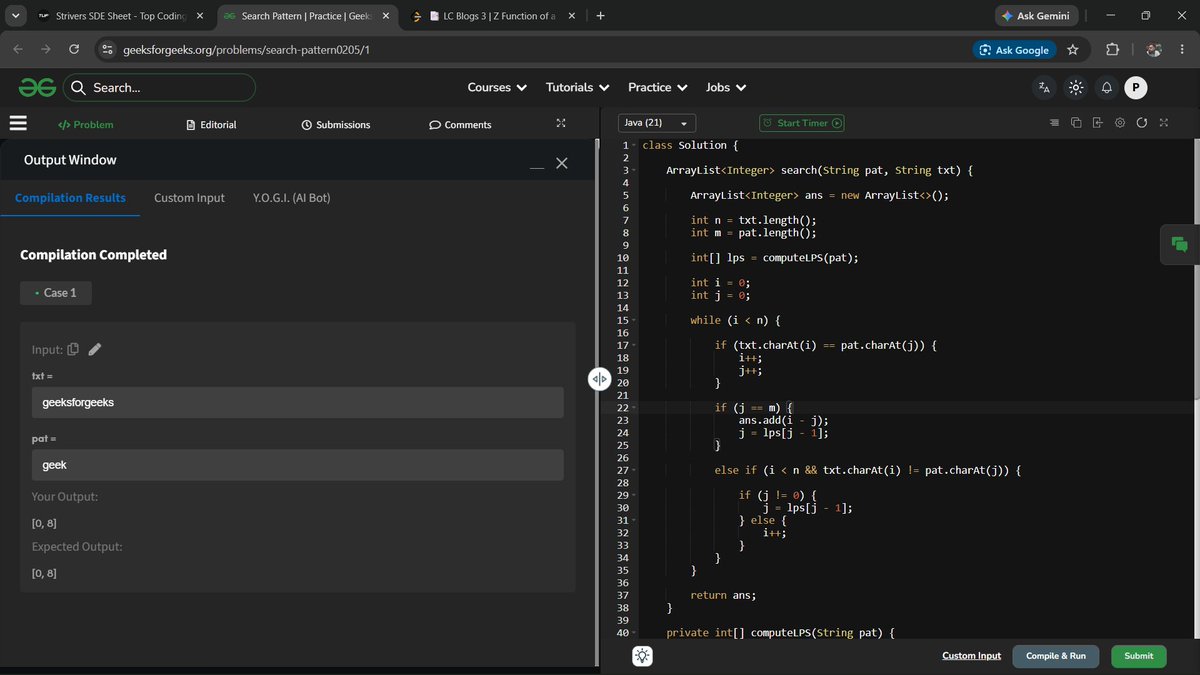1200x675 pixels.
Task: Open the hamburger sidebar menu
Action: [x=17, y=124]
